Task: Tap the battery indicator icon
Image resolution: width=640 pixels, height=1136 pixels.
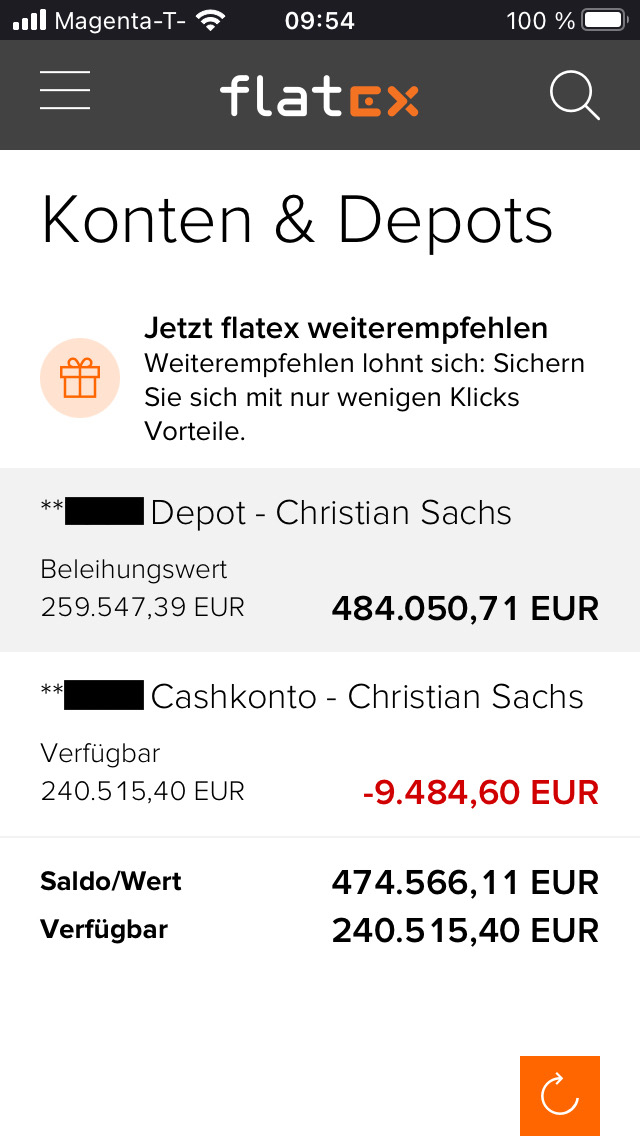Action: point(603,20)
